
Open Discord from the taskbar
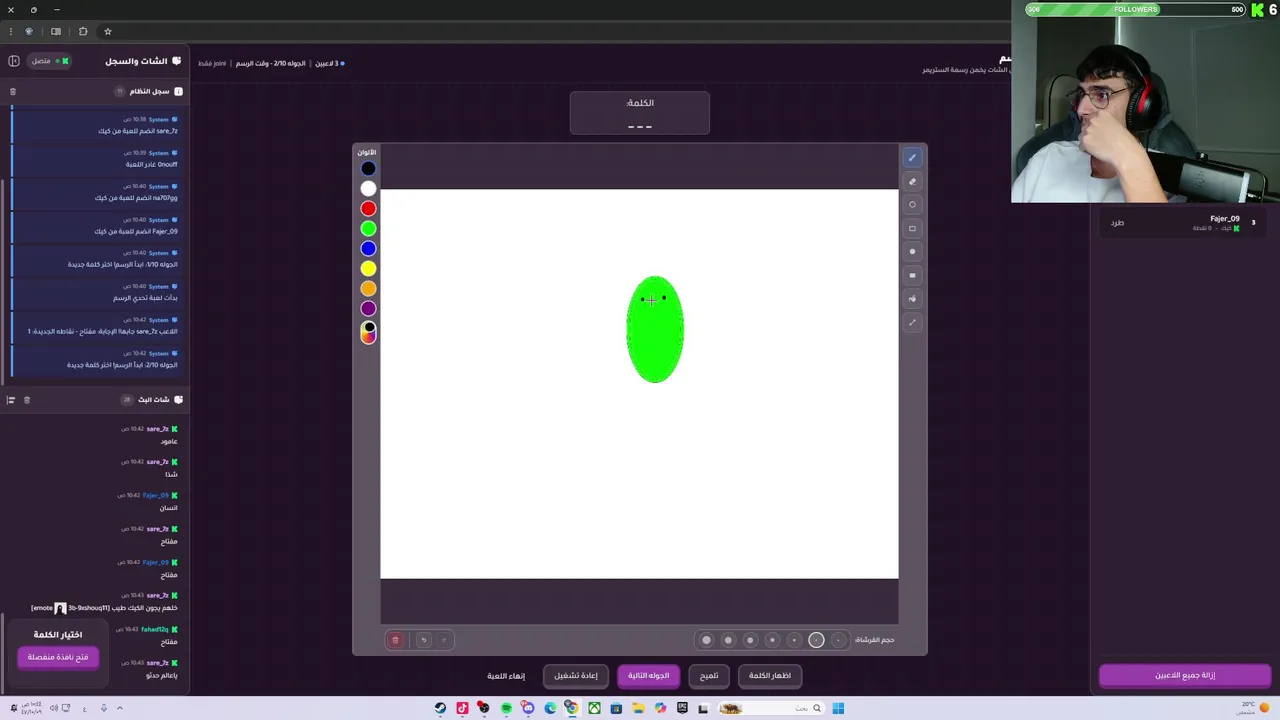528,708
